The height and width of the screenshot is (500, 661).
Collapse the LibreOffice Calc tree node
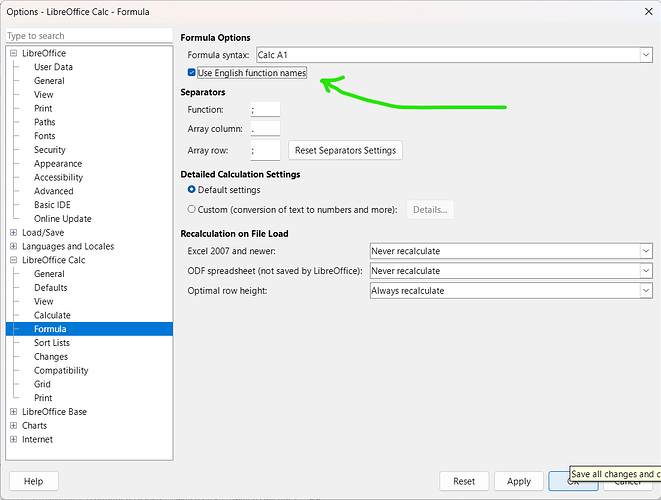pos(13,260)
